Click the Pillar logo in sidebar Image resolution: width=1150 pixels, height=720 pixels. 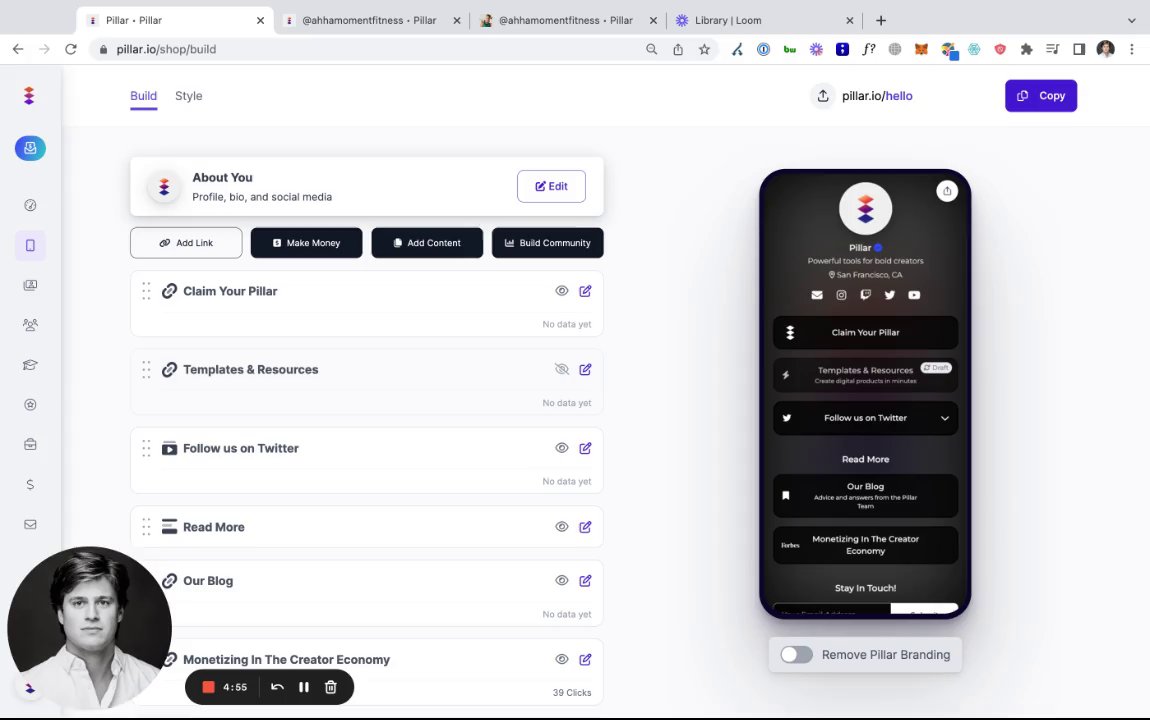tap(29, 95)
